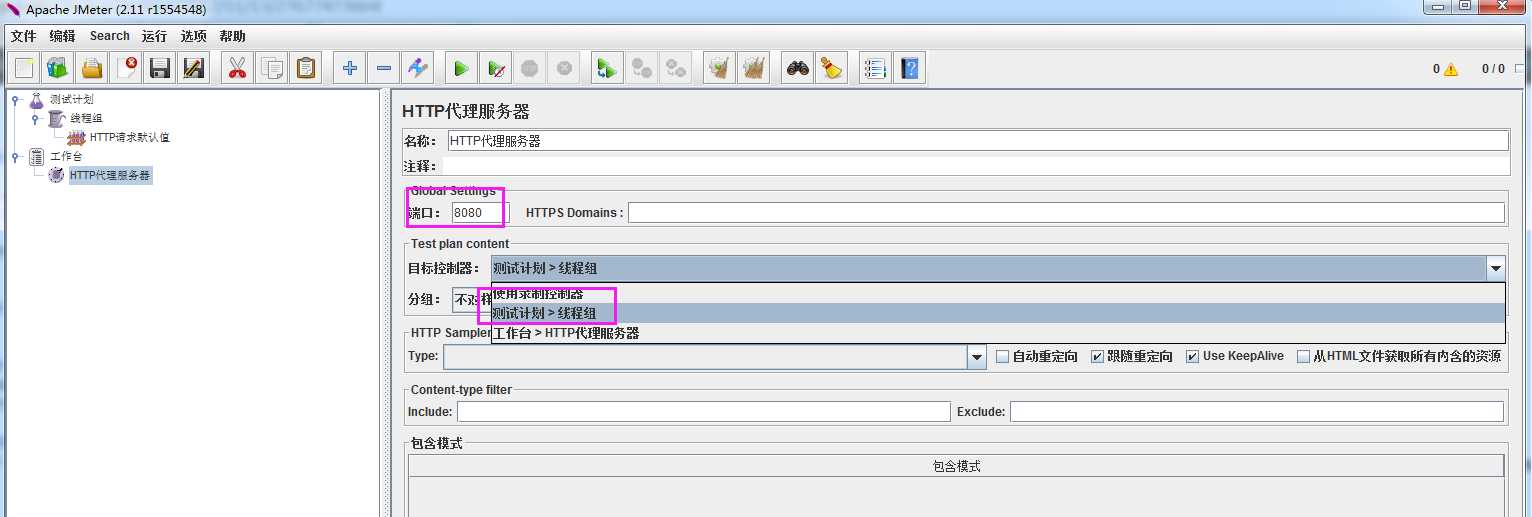Open the 运行 menu
Viewport: 1532px width, 517px height.
click(154, 36)
